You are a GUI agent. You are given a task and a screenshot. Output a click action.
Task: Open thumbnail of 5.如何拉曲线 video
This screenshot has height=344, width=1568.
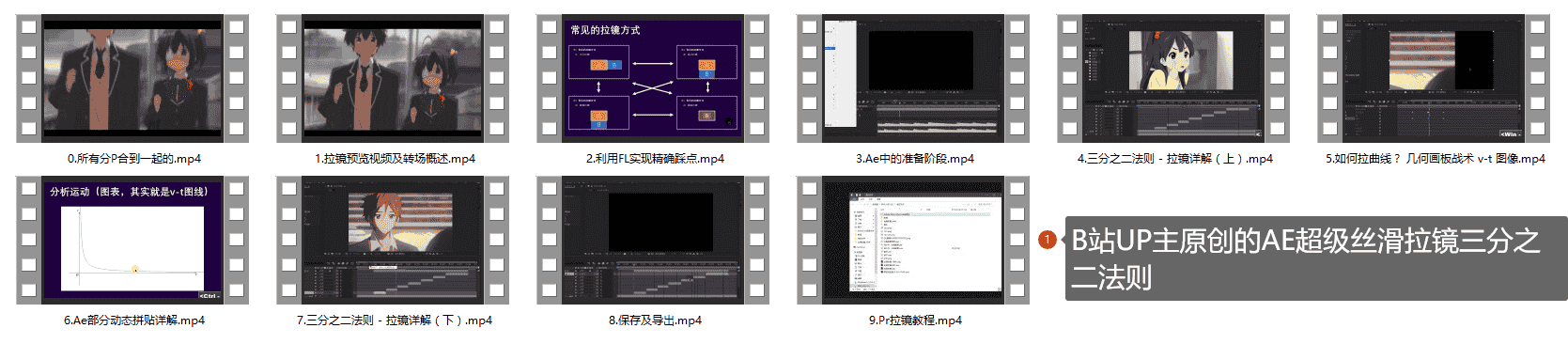click(1434, 78)
